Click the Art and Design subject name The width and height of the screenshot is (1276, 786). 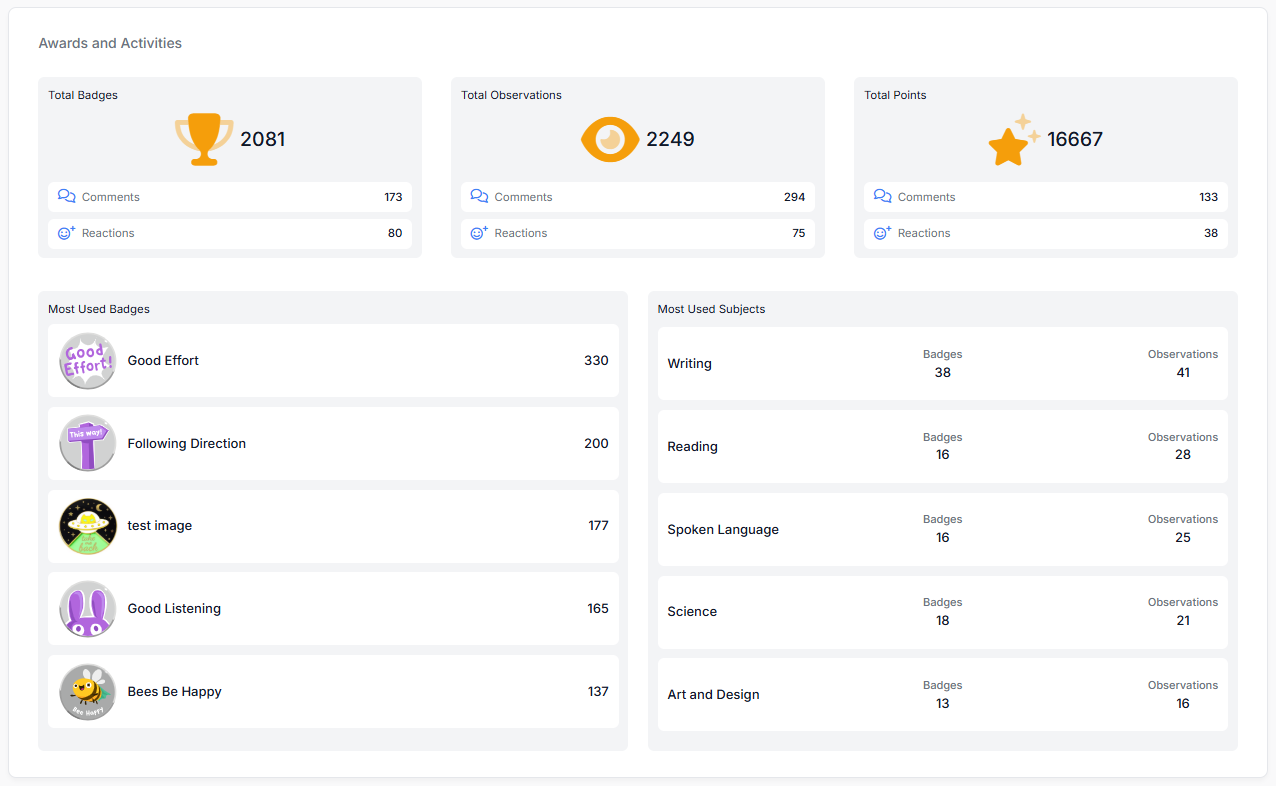pos(713,695)
